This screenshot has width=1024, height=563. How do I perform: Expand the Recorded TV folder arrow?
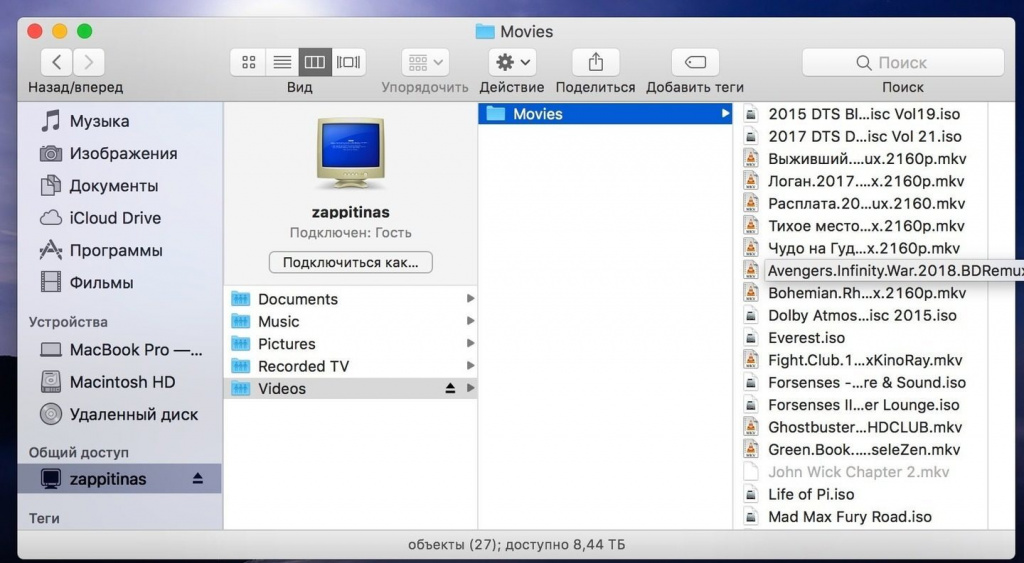(470, 365)
